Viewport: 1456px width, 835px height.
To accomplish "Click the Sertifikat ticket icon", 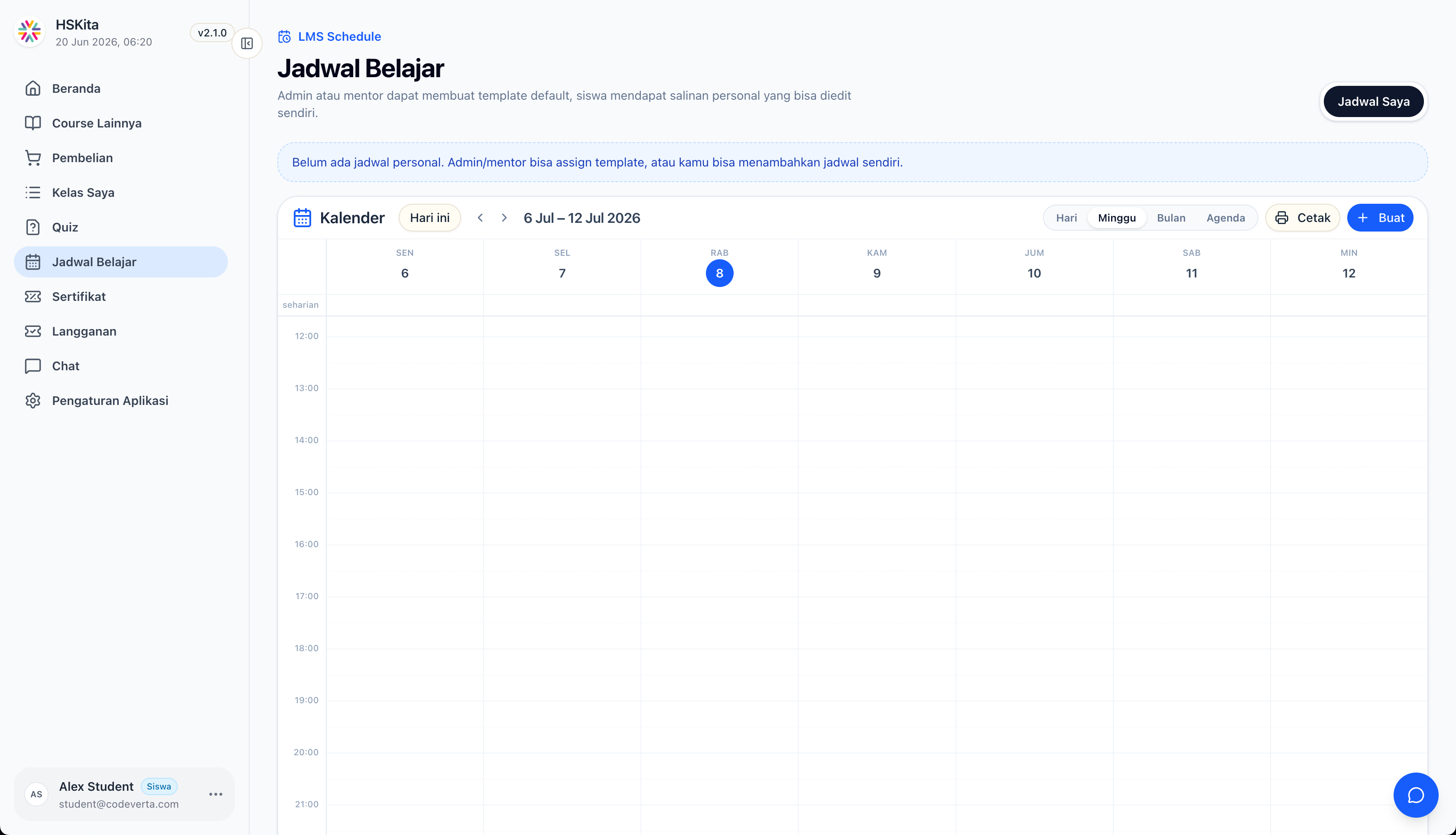I will (x=32, y=297).
